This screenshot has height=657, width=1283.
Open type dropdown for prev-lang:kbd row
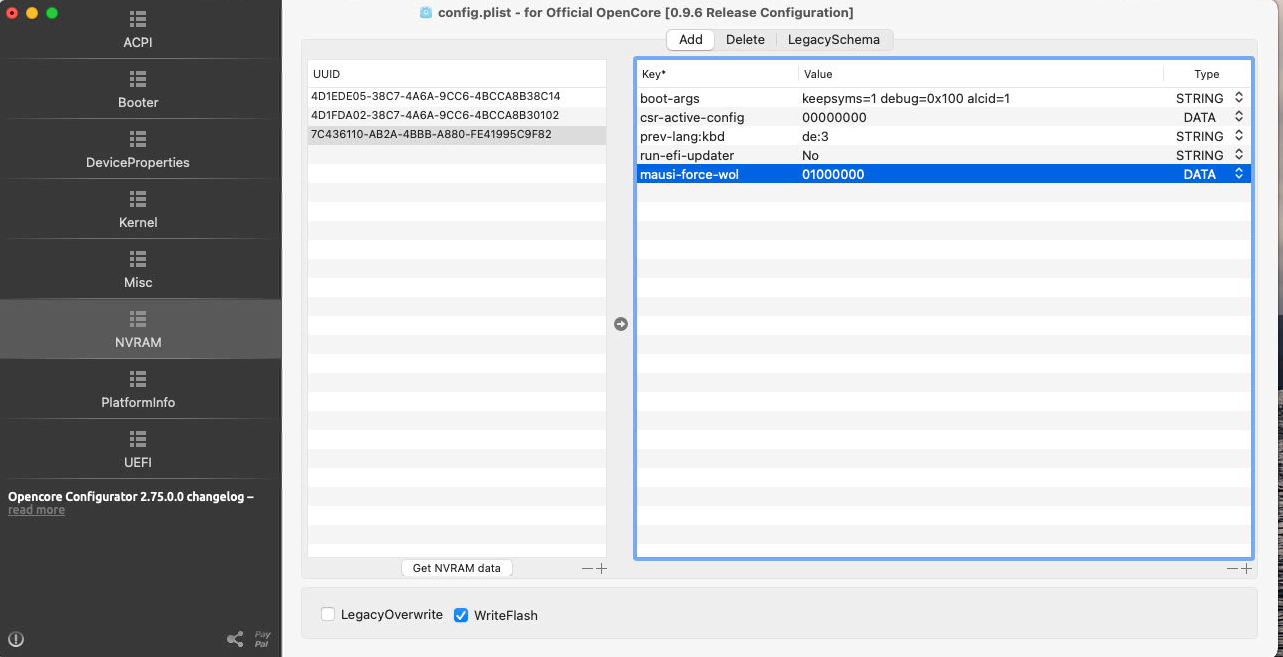(1239, 136)
